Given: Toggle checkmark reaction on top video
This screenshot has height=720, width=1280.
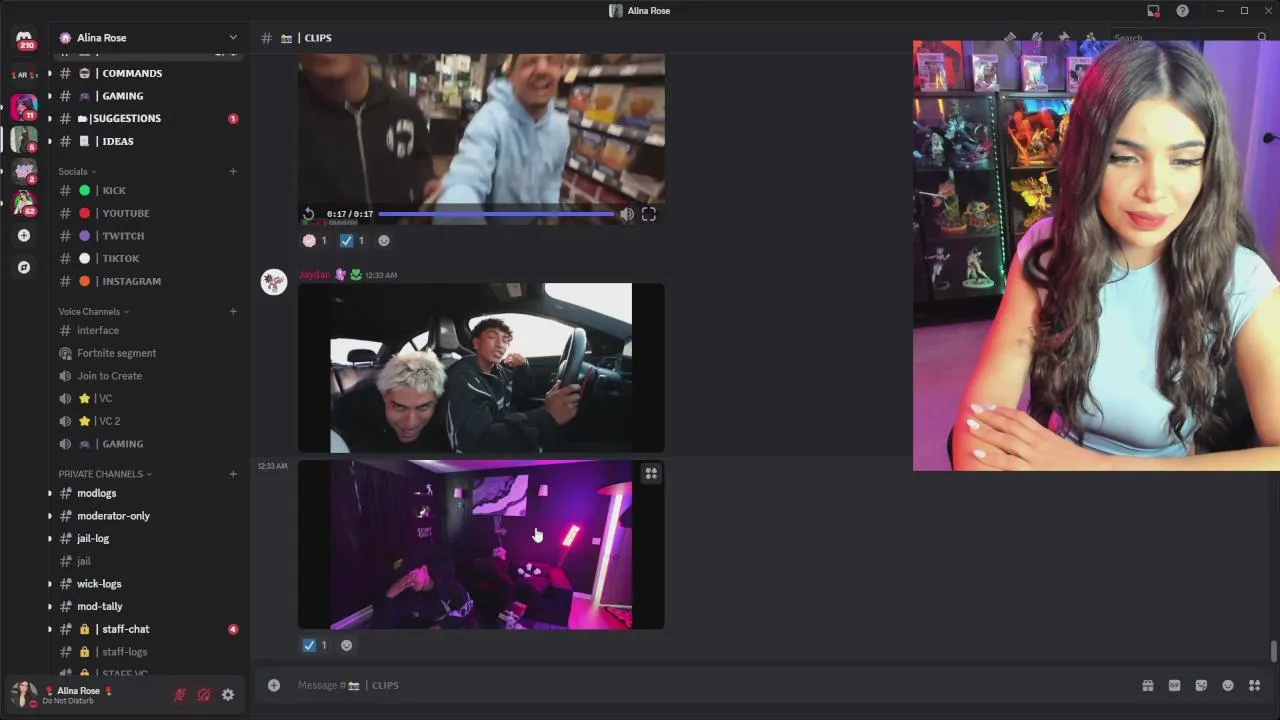Looking at the screenshot, I should (352, 240).
